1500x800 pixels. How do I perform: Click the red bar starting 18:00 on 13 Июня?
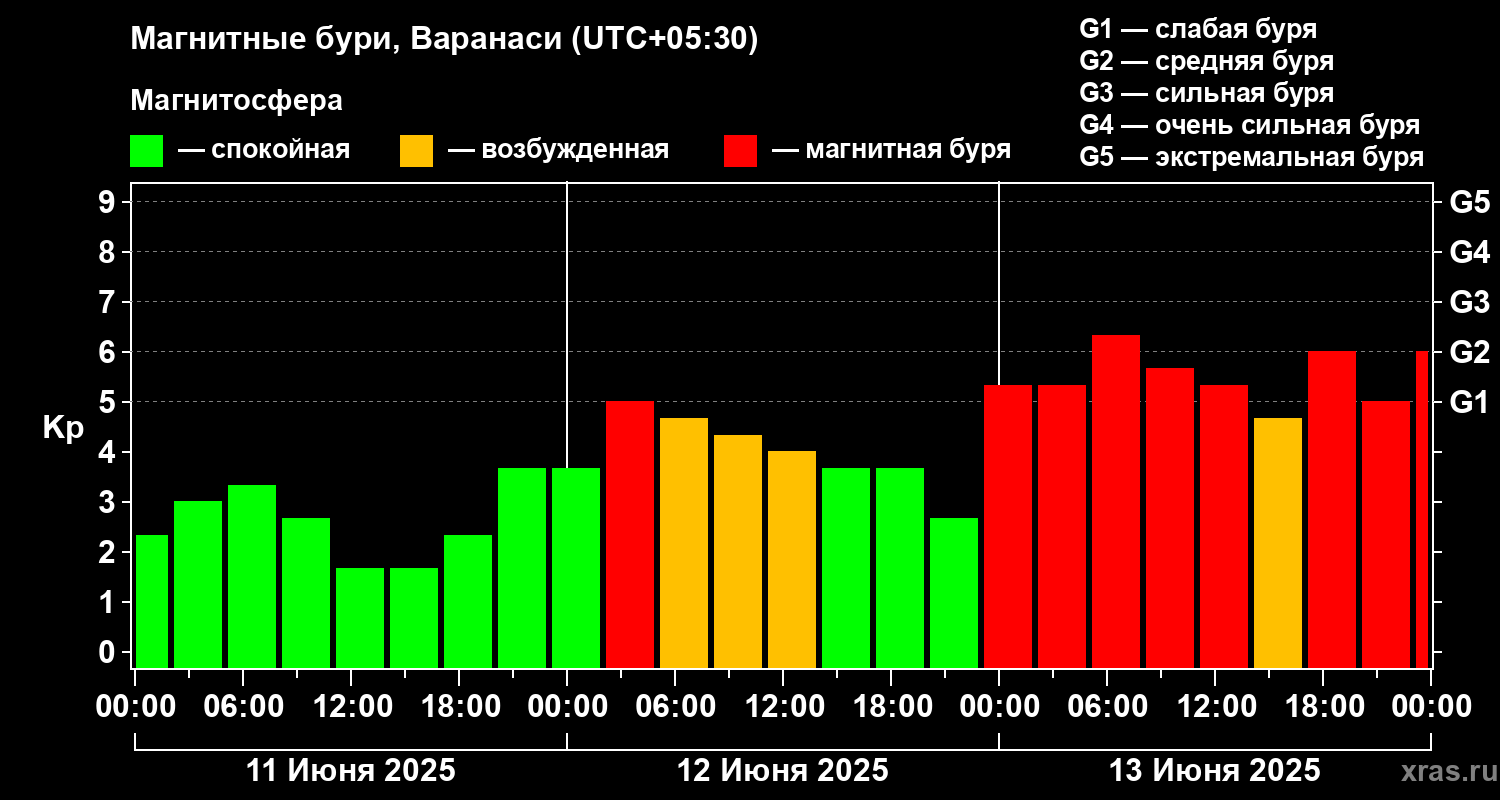coord(1332,509)
